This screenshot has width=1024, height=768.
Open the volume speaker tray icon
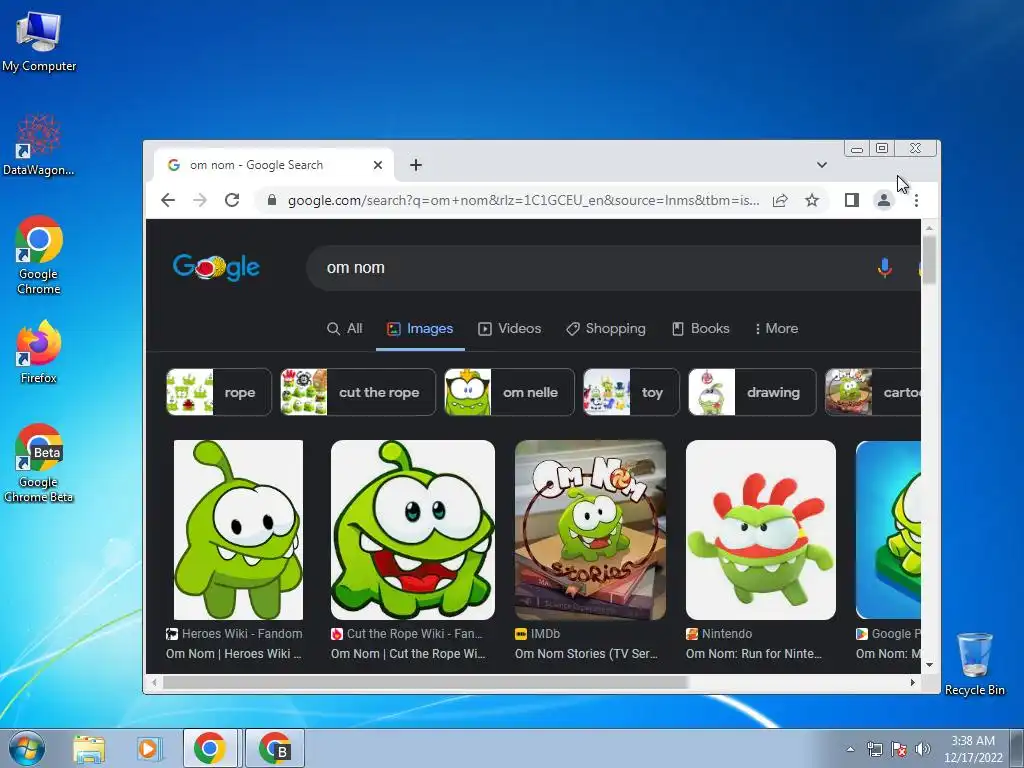(x=922, y=749)
